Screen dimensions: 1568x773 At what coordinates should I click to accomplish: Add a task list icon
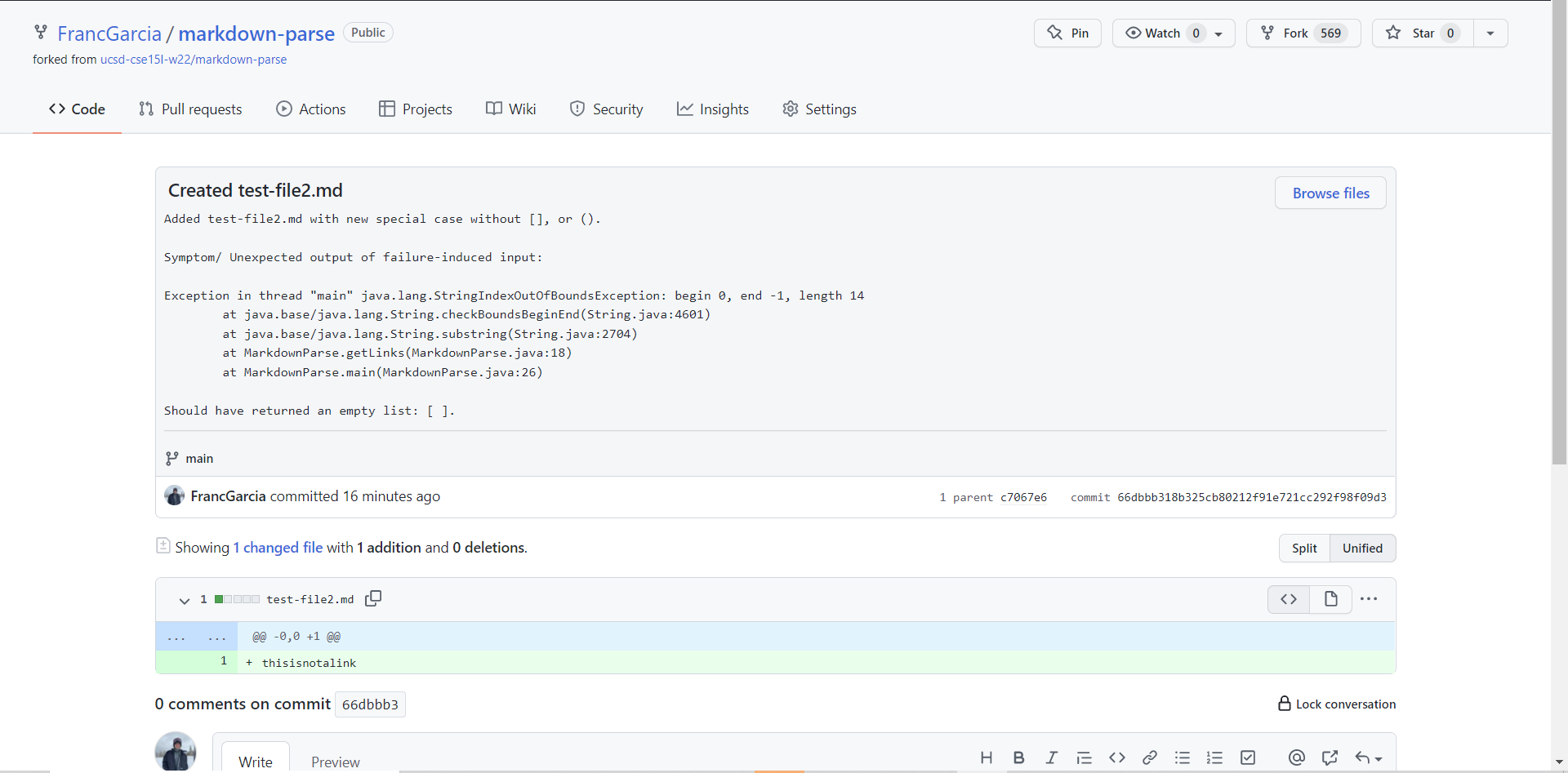click(1248, 757)
